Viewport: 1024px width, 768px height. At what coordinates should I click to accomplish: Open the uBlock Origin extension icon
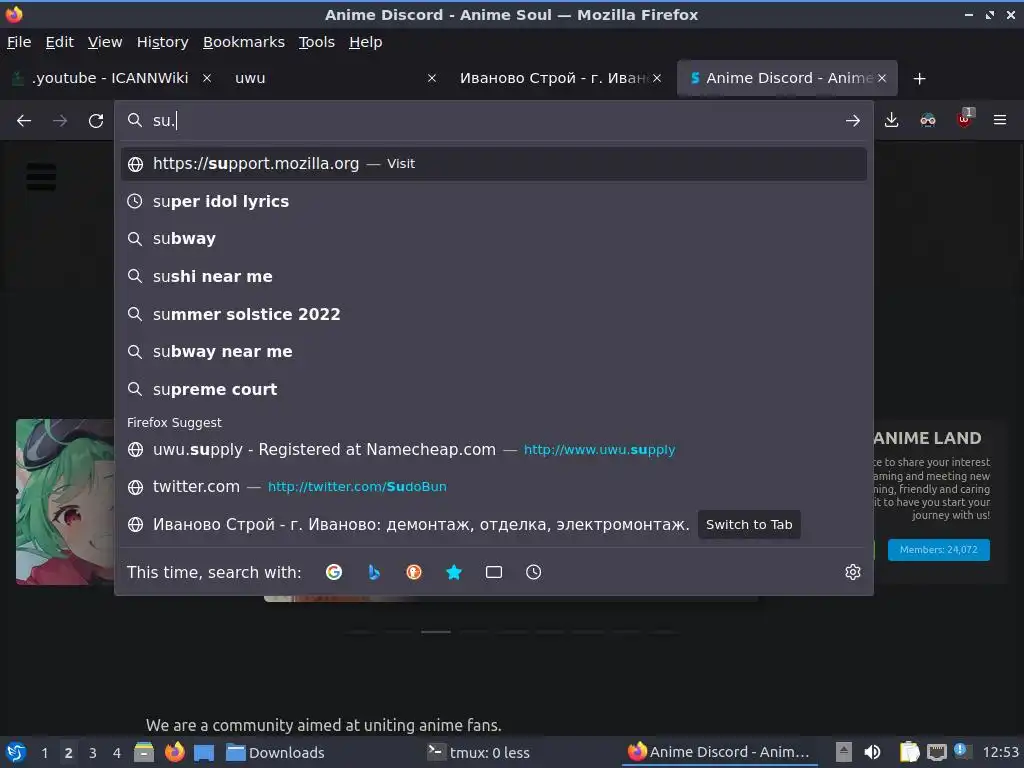click(965, 119)
